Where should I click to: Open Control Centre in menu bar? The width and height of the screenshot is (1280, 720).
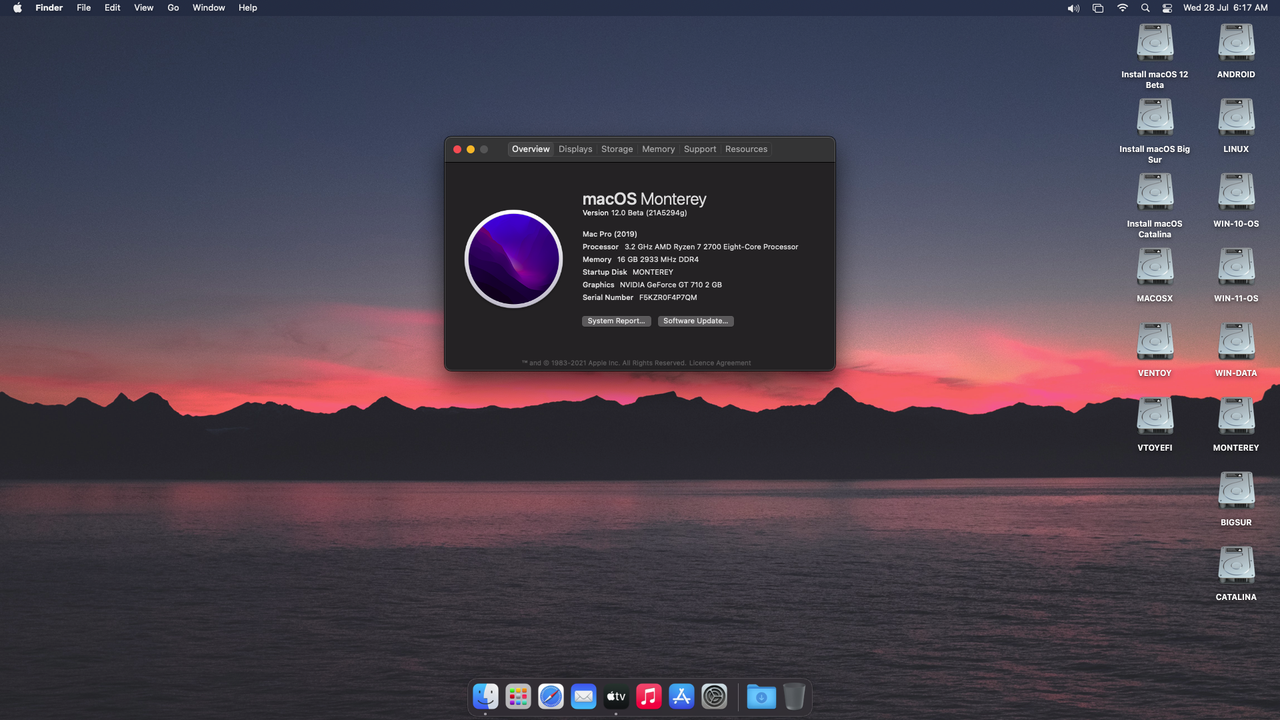pyautogui.click(x=1167, y=7)
